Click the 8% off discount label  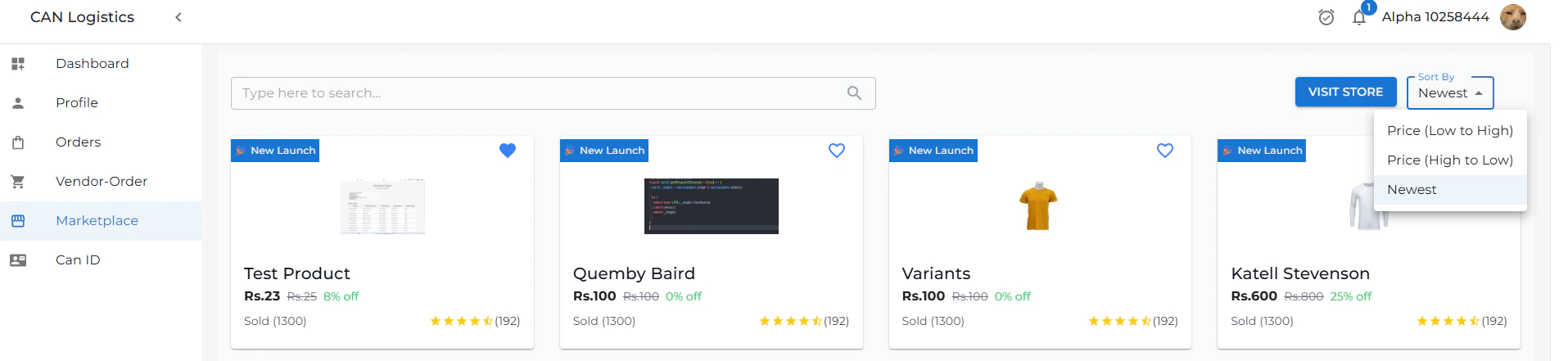(341, 296)
